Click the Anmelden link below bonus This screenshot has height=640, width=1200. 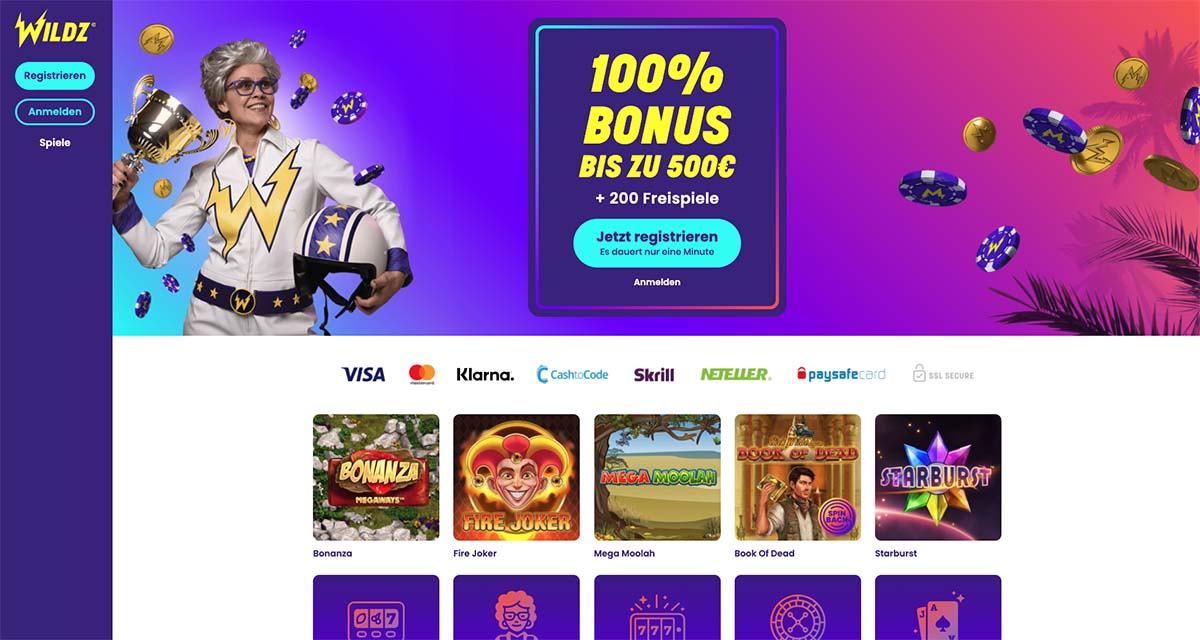[x=657, y=283]
